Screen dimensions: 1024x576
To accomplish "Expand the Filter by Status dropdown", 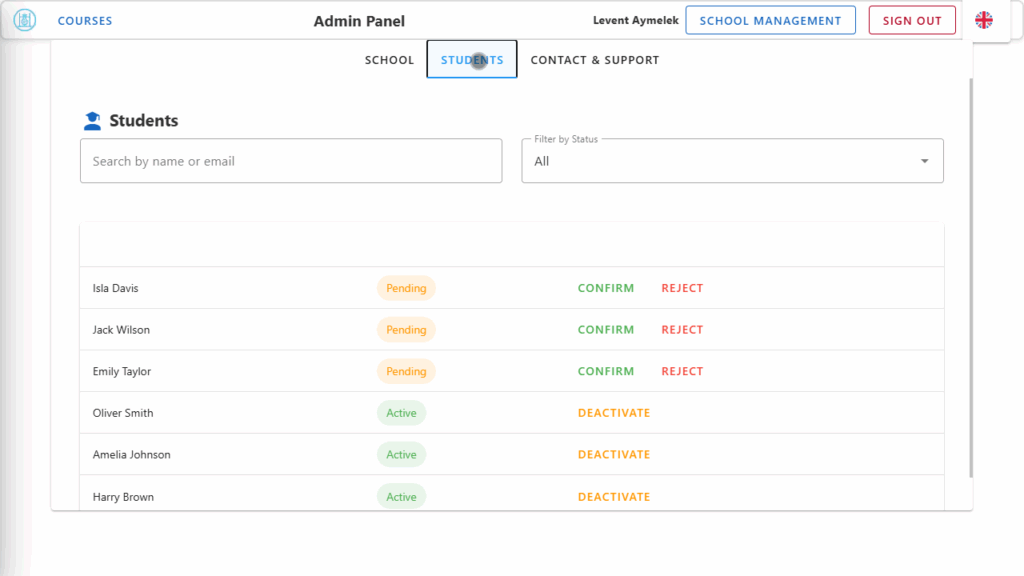I will tap(732, 161).
